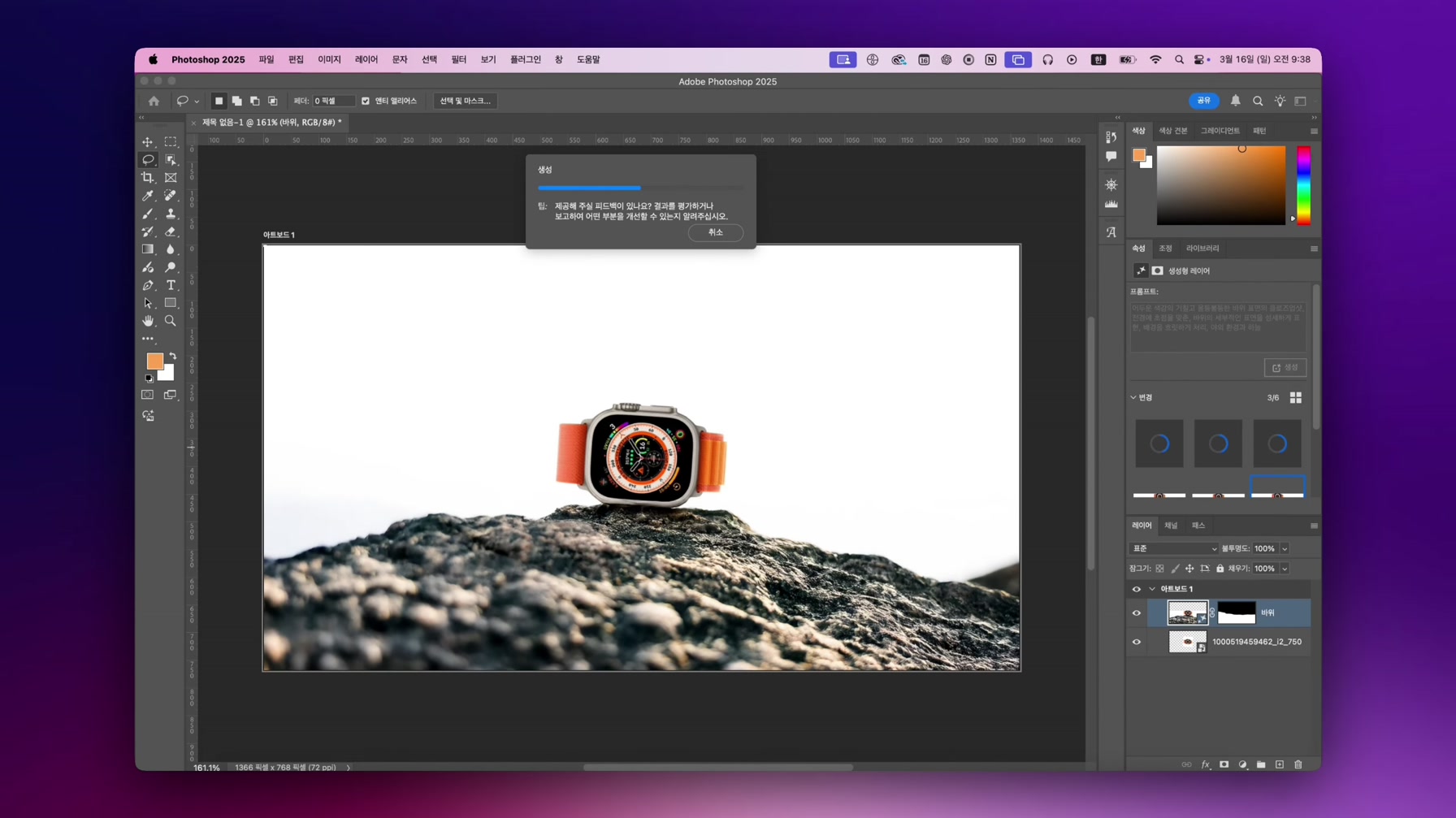Open the 레이어 menu in menu bar
The height and width of the screenshot is (818, 1456).
pos(366,59)
